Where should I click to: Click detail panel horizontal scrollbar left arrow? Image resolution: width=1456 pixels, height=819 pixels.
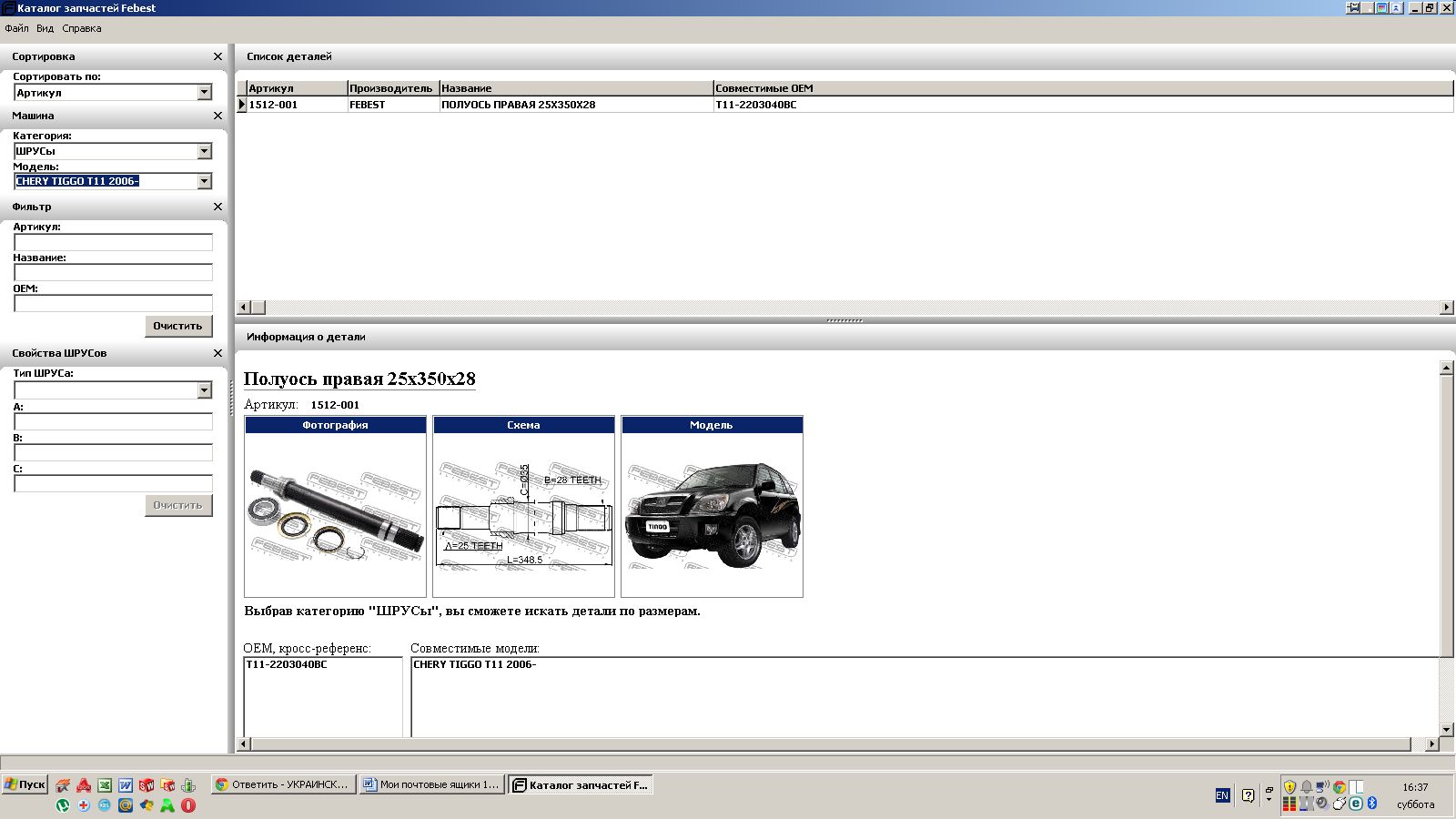point(243,744)
